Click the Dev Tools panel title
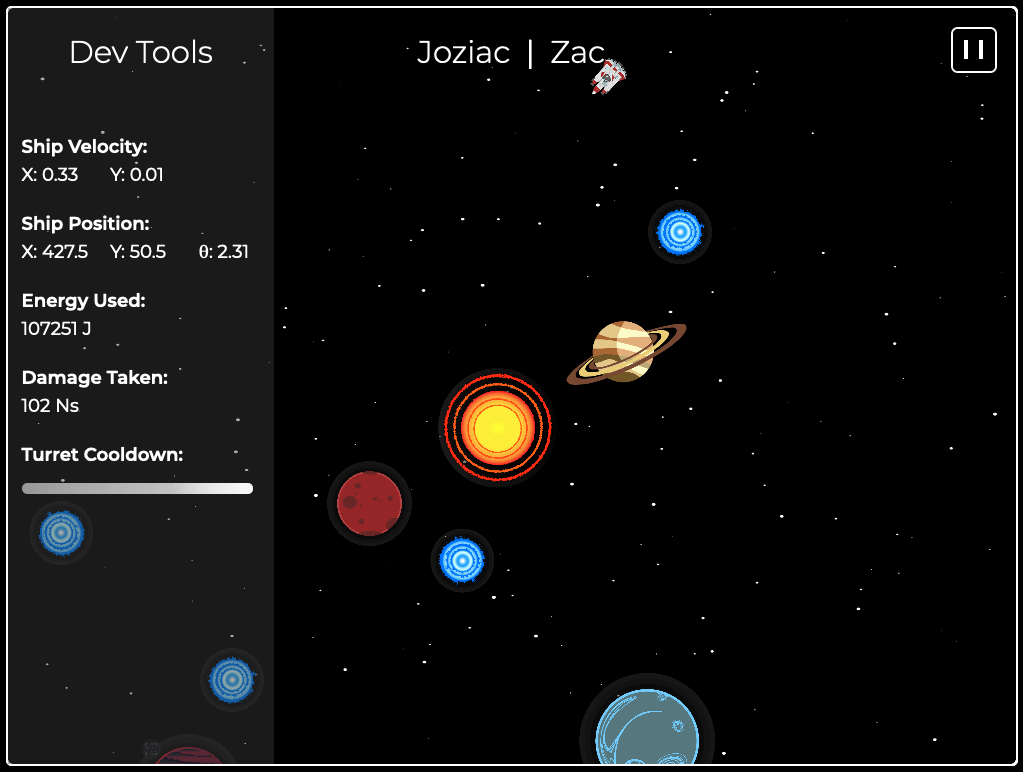Viewport: 1023px width, 772px height. [x=141, y=52]
